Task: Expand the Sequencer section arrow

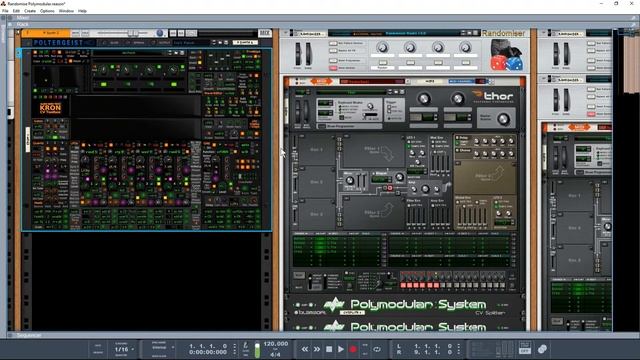Action: click(10, 335)
